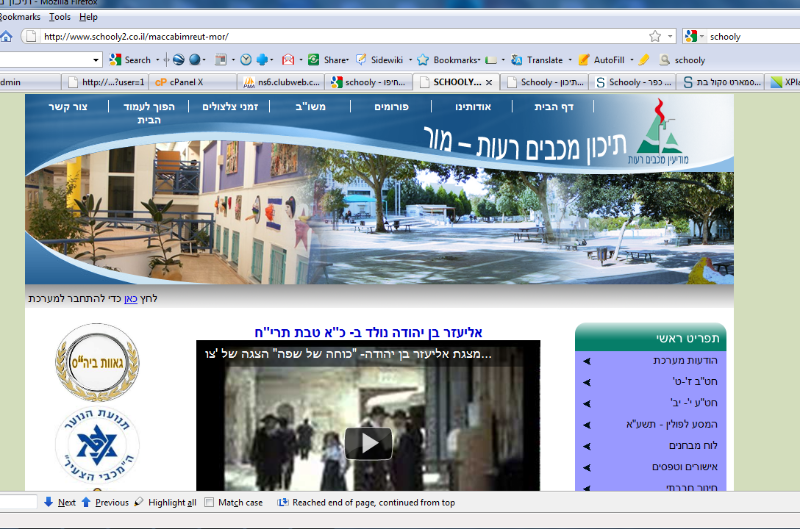The width and height of the screenshot is (800, 529).
Task: Click the 'גאוות ביה"ס' badge image
Action: 97,363
